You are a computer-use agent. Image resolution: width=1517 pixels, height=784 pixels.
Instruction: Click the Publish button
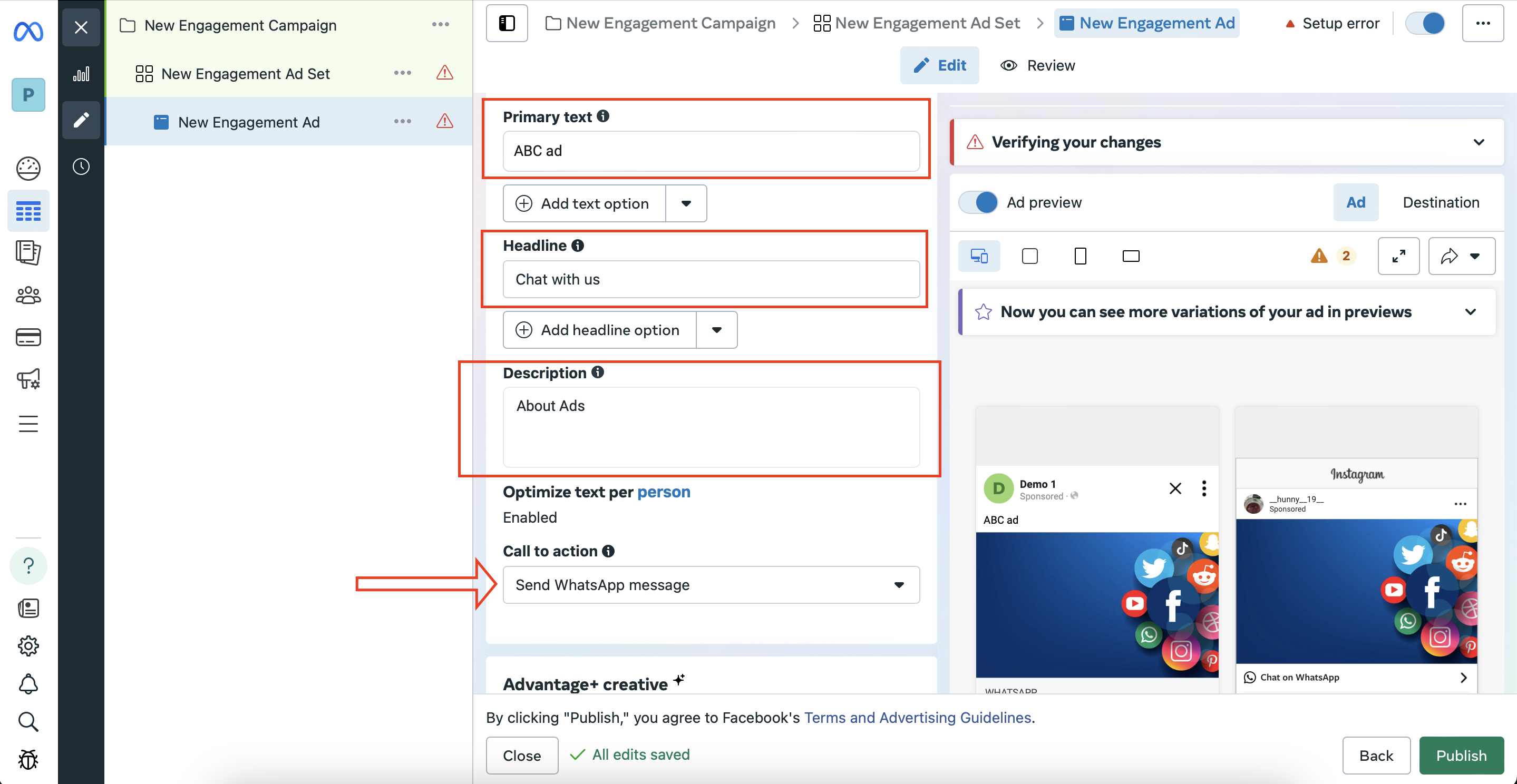(x=1461, y=756)
